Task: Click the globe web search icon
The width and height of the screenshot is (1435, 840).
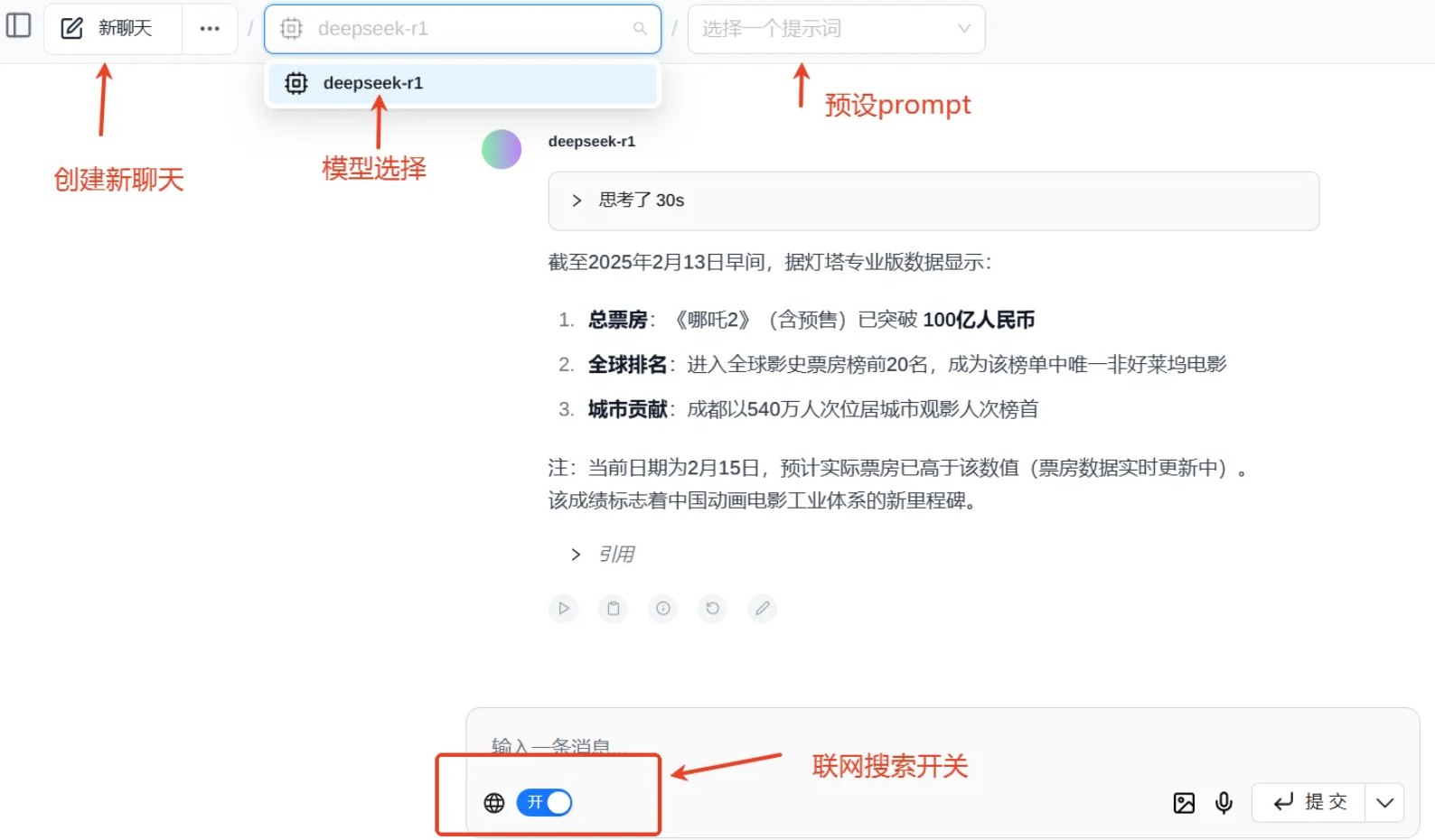Action: pos(494,803)
